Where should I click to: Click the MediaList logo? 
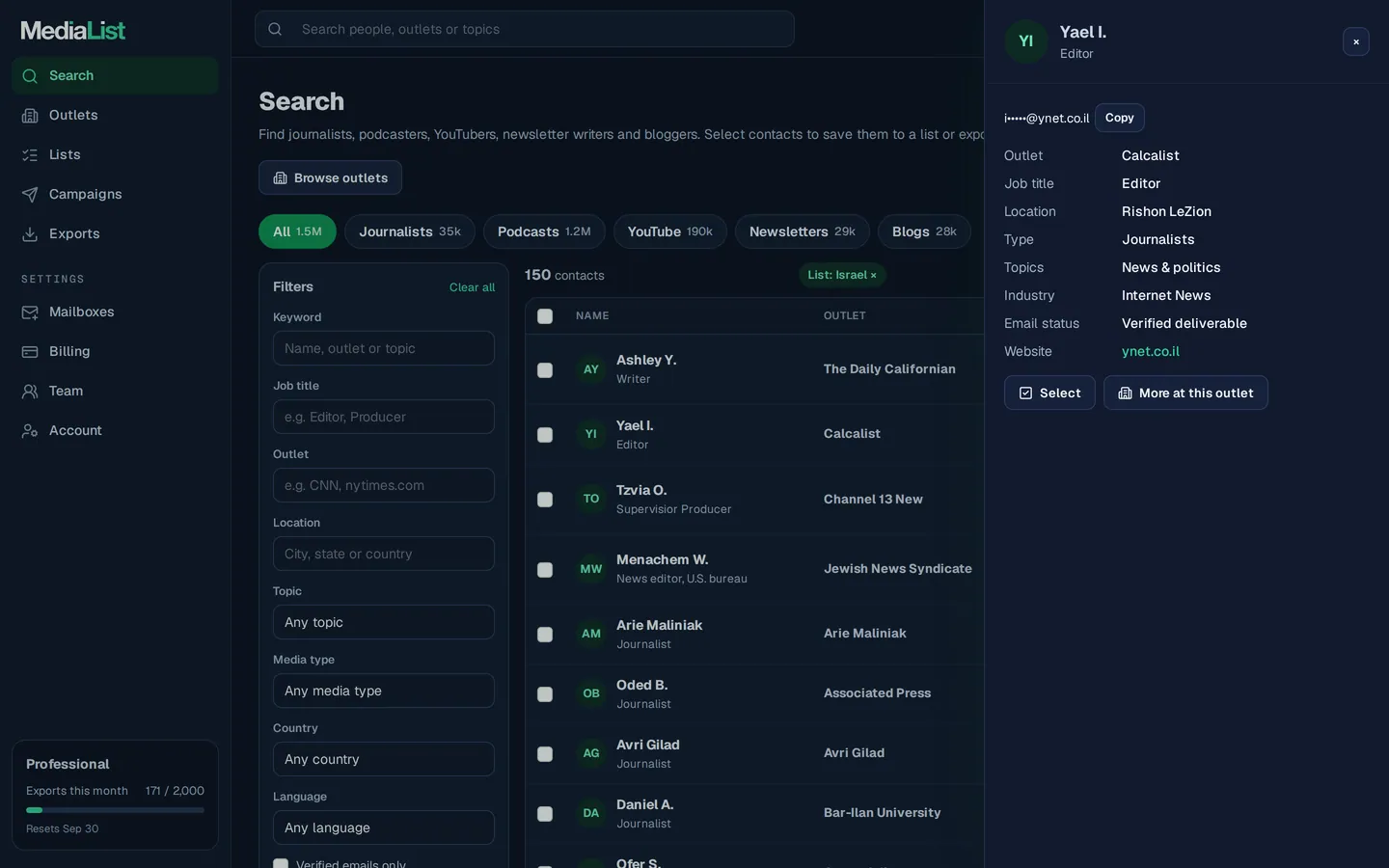tap(73, 31)
